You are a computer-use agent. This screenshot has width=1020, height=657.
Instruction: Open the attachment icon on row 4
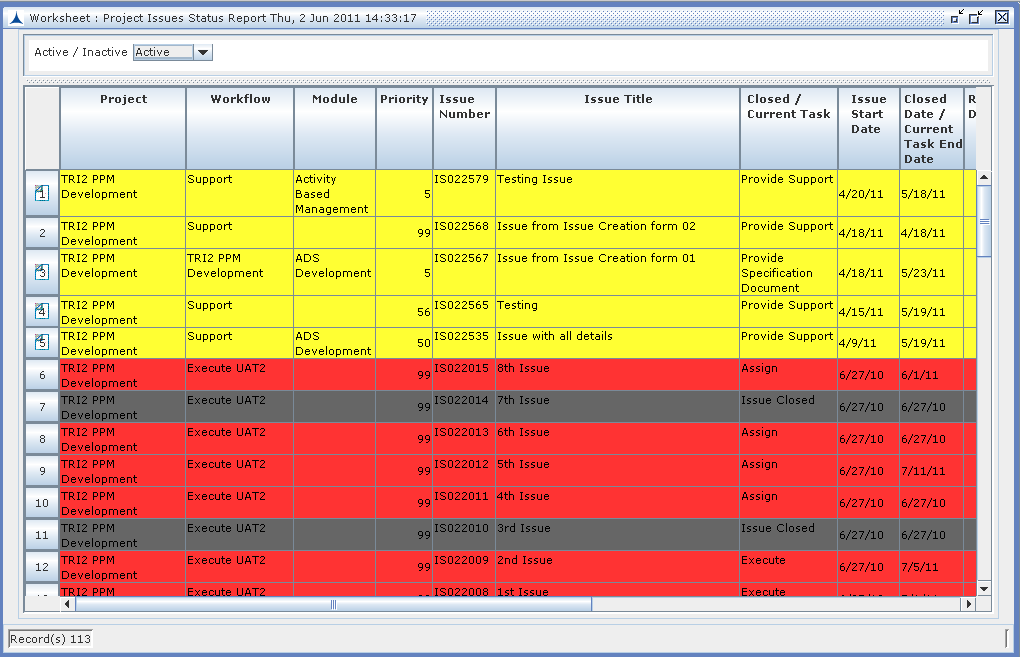42,311
